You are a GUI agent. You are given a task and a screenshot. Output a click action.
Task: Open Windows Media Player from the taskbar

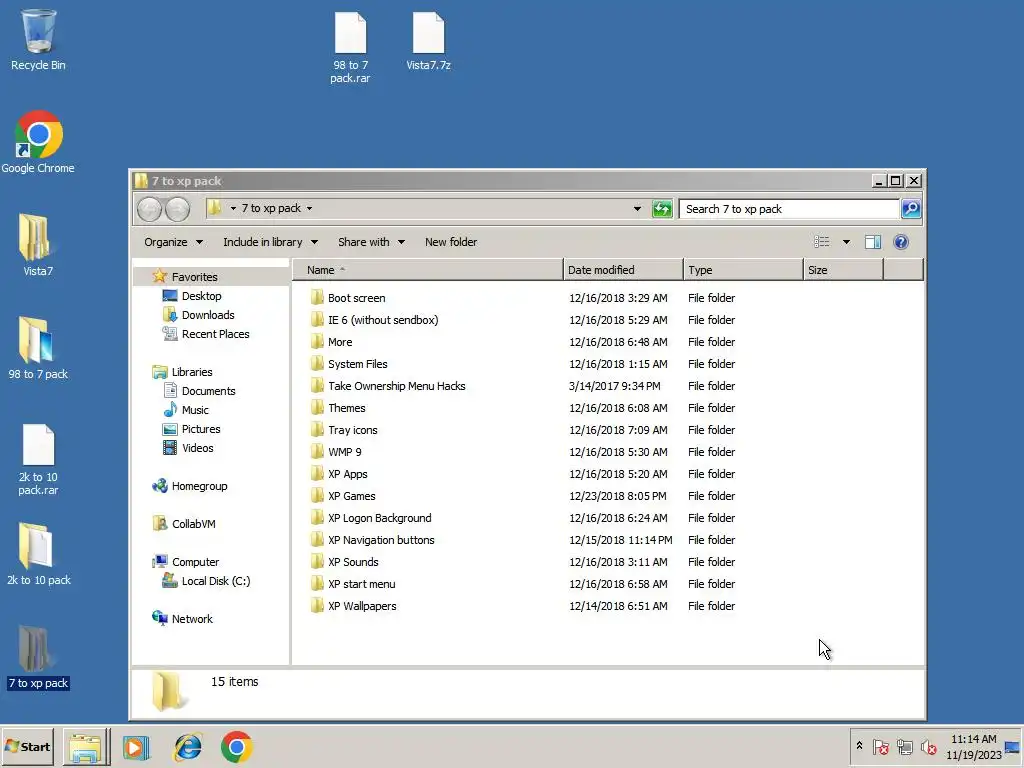pyautogui.click(x=136, y=747)
